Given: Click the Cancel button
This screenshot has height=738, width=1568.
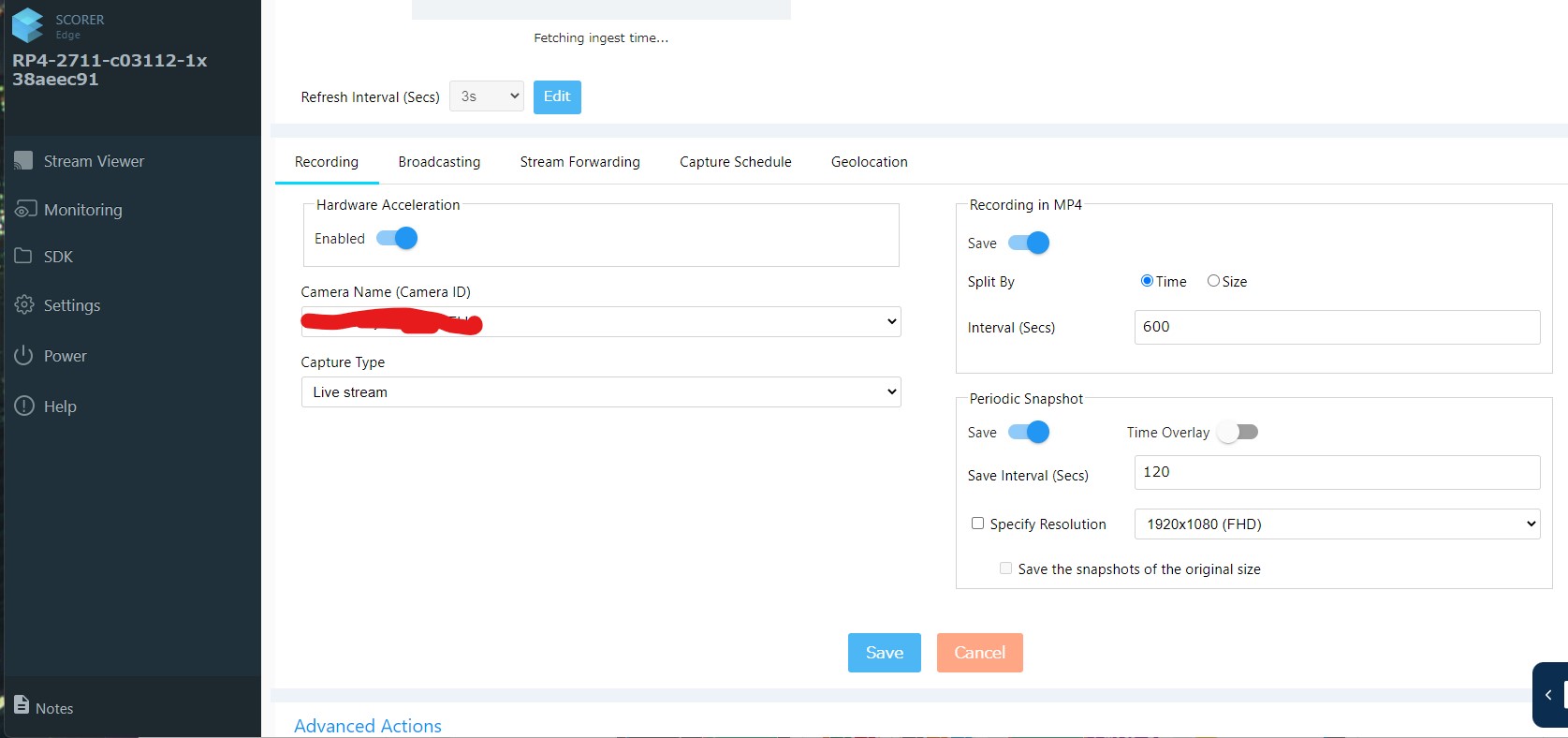Looking at the screenshot, I should coord(979,653).
